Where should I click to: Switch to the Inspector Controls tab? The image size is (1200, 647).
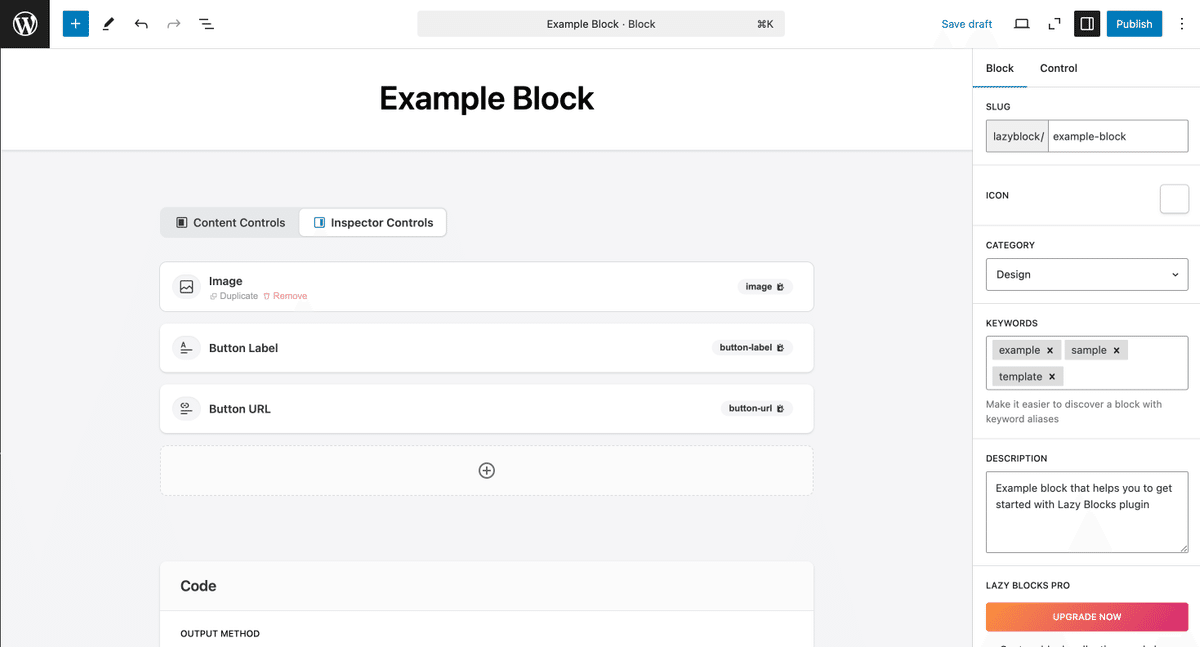point(372,222)
